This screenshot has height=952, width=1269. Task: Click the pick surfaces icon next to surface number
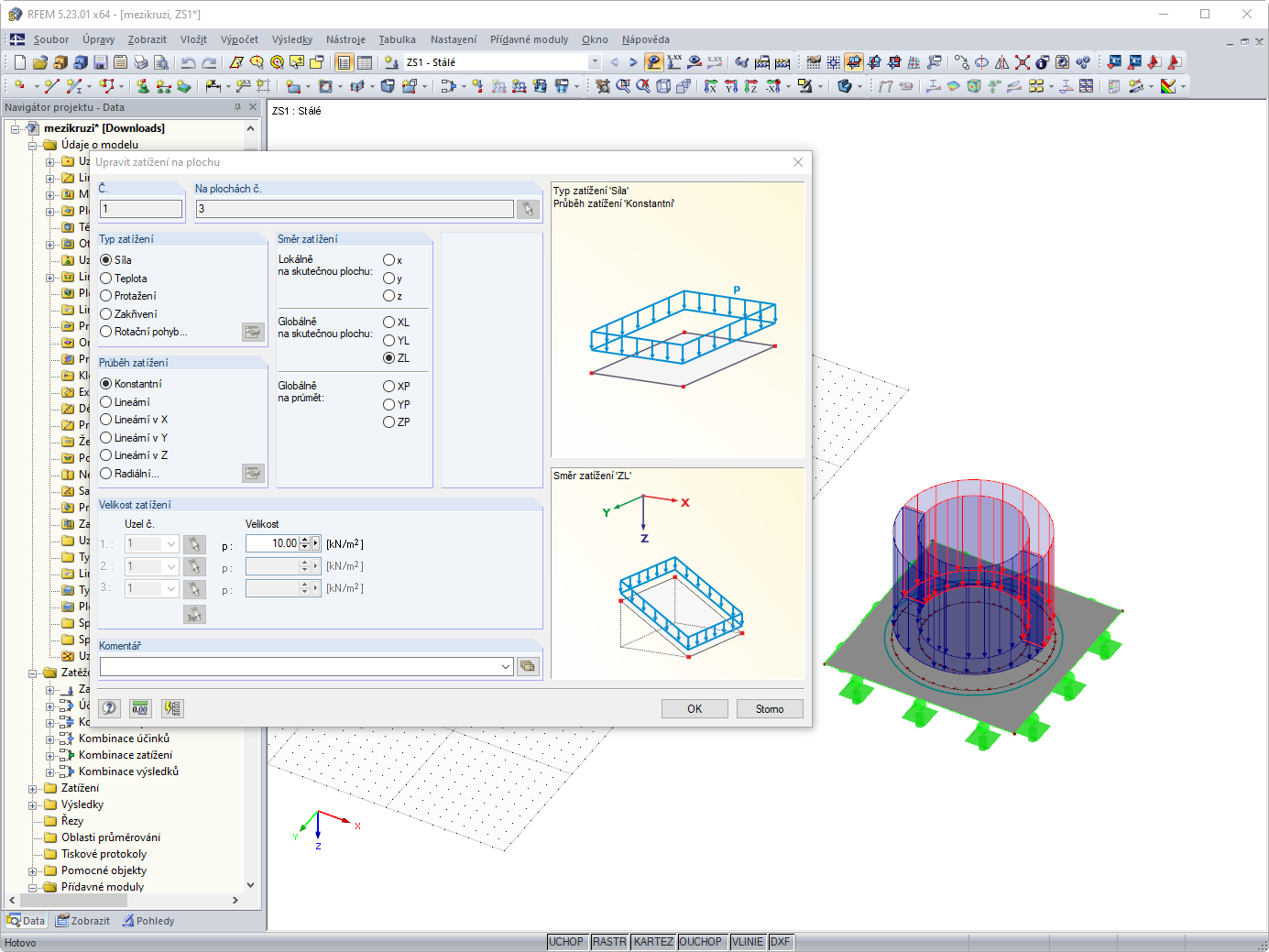[x=528, y=209]
